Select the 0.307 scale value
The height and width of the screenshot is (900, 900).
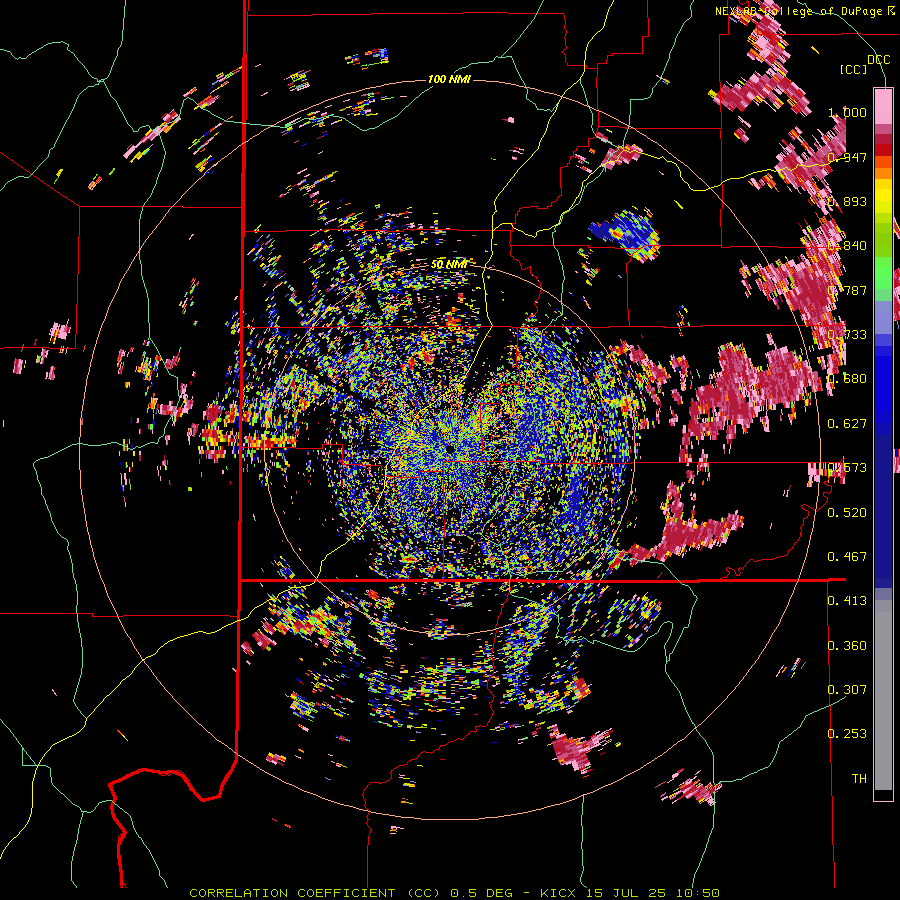(x=847, y=689)
